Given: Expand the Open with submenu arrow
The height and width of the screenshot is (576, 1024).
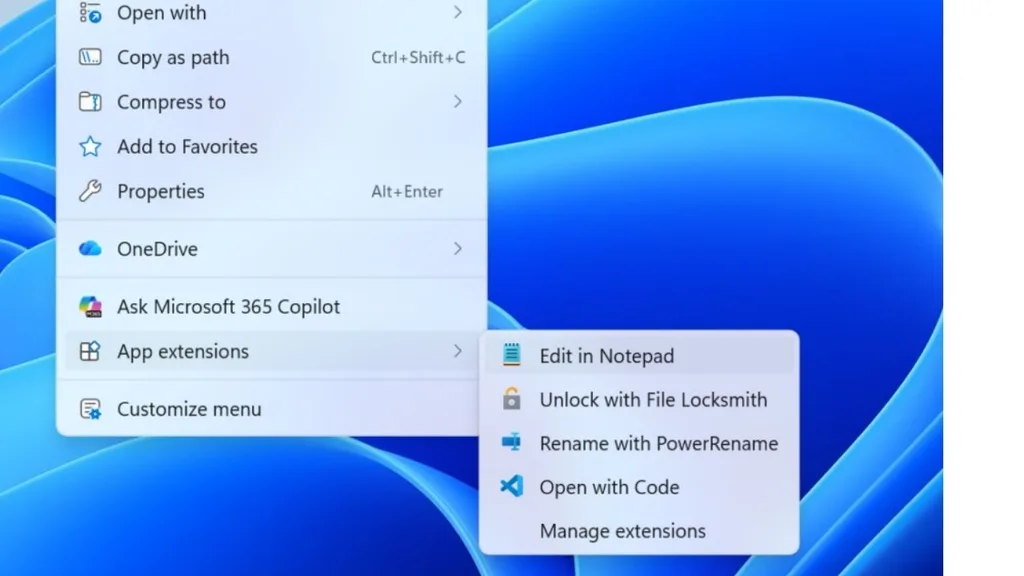Looking at the screenshot, I should [458, 12].
